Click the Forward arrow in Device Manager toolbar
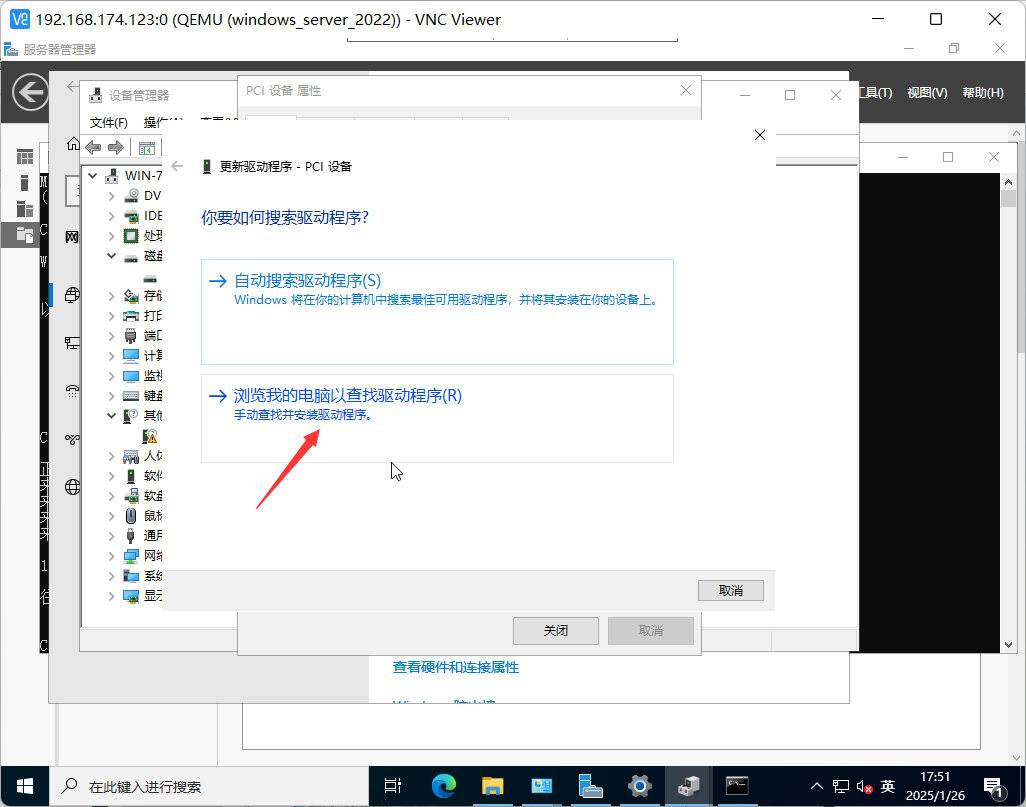Viewport: 1026px width, 807px height. point(116,148)
